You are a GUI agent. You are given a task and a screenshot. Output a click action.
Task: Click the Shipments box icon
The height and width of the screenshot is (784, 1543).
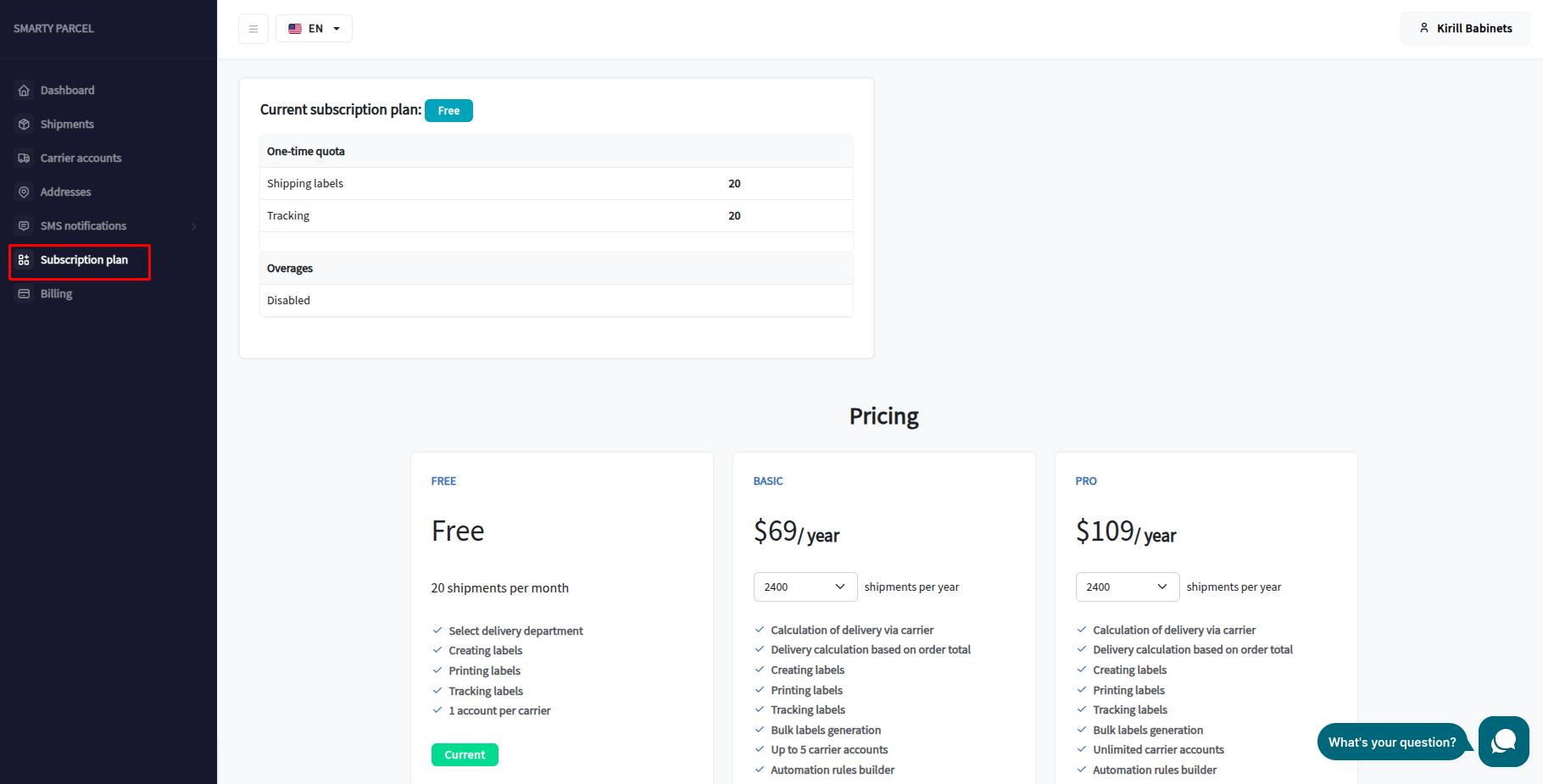pos(24,125)
